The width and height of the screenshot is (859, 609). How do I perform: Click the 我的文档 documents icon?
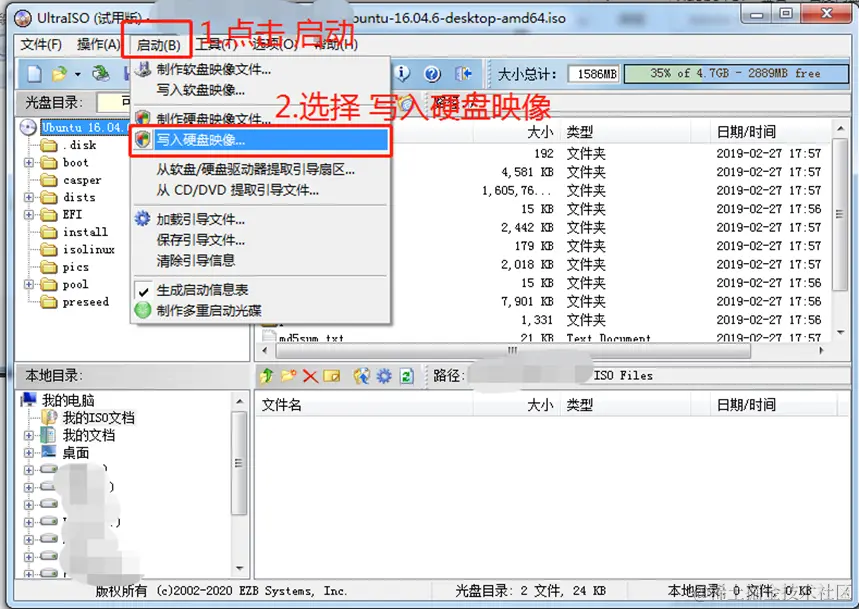49,435
